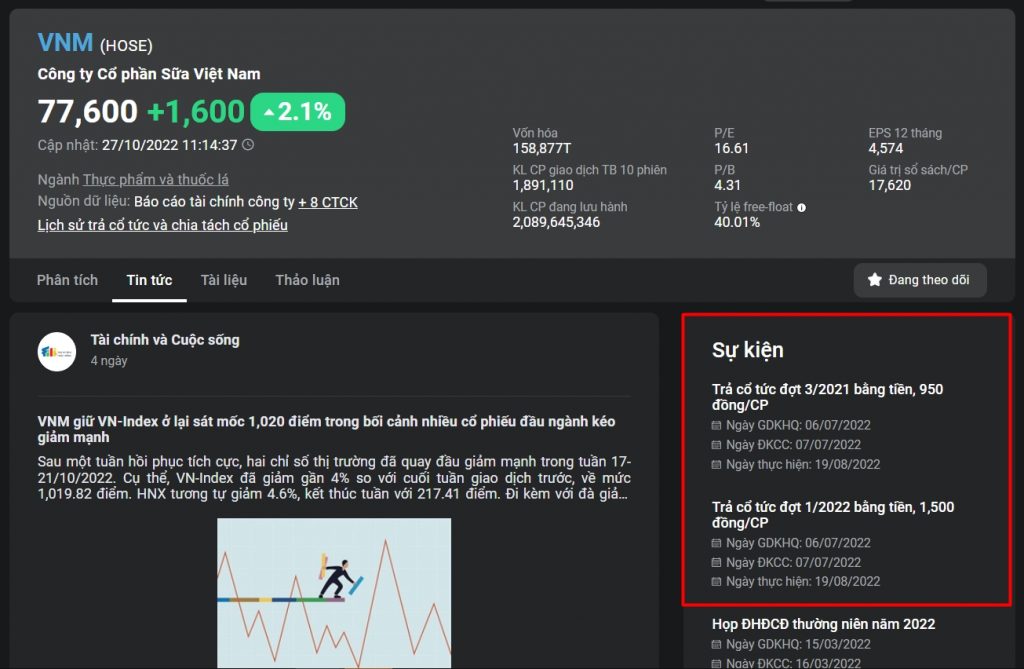Open the Thực phẩm và thuốc lá industry link
The width and height of the screenshot is (1024, 669).
(155, 180)
